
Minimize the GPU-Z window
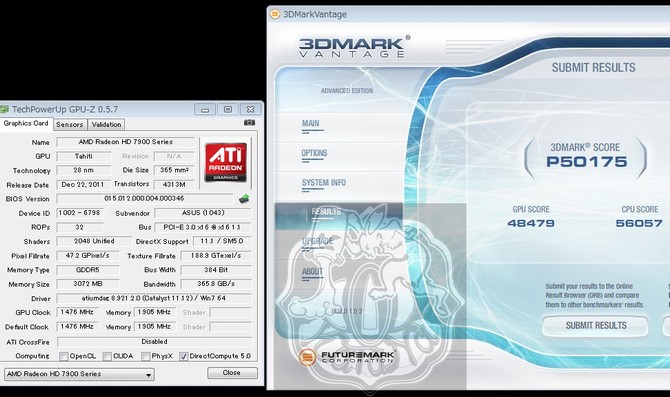pyautogui.click(x=205, y=109)
